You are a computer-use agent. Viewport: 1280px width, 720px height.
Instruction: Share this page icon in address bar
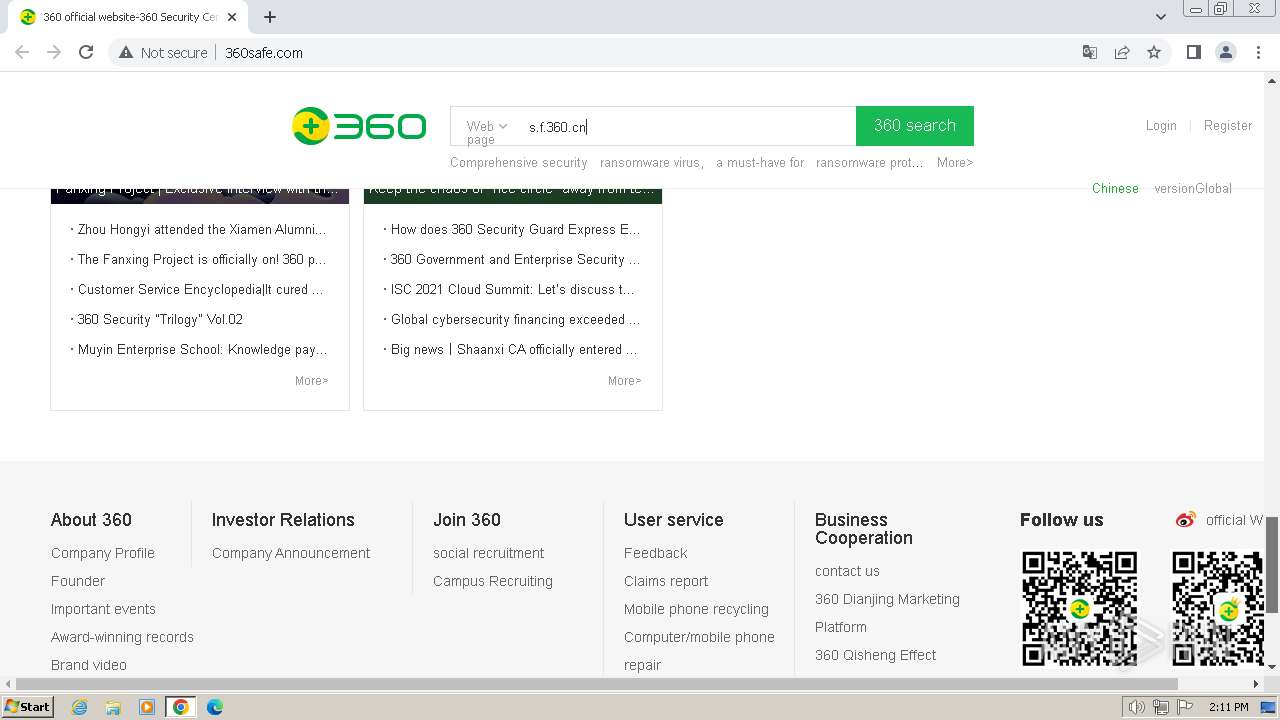tap(1122, 52)
